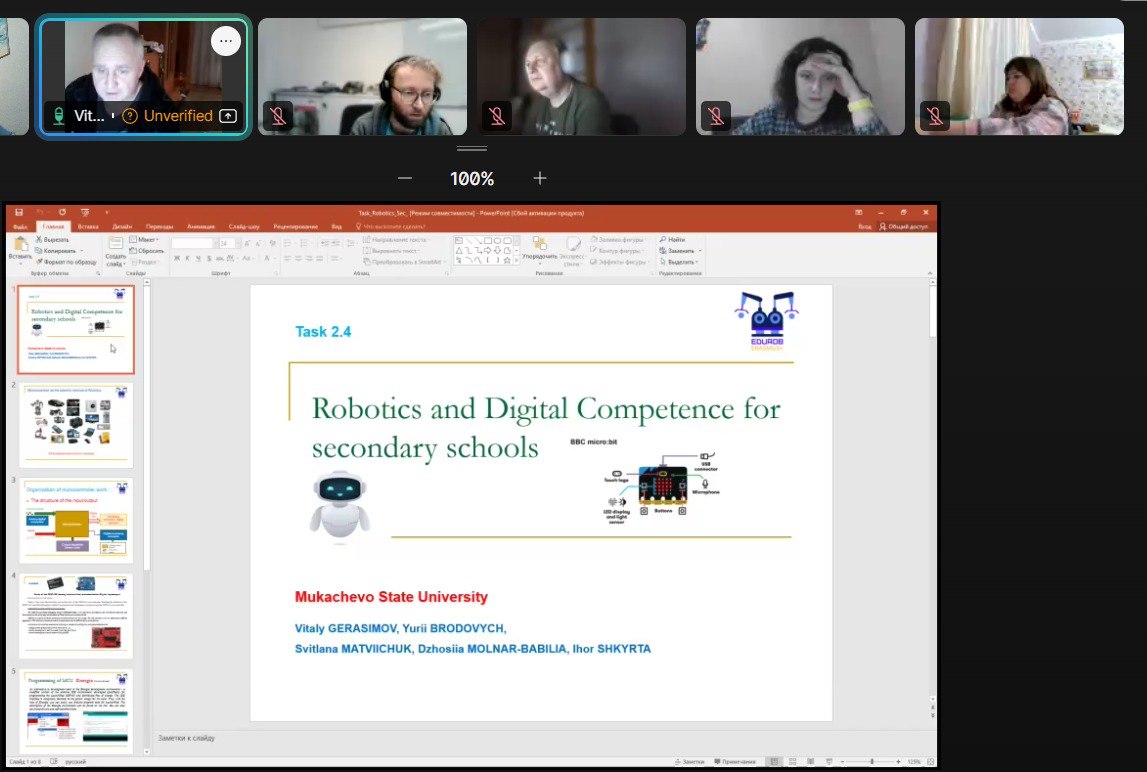Screen dimensions: 1147x772
Task: Open the three-dots menu on speaker's video tile
Action: pos(226,41)
